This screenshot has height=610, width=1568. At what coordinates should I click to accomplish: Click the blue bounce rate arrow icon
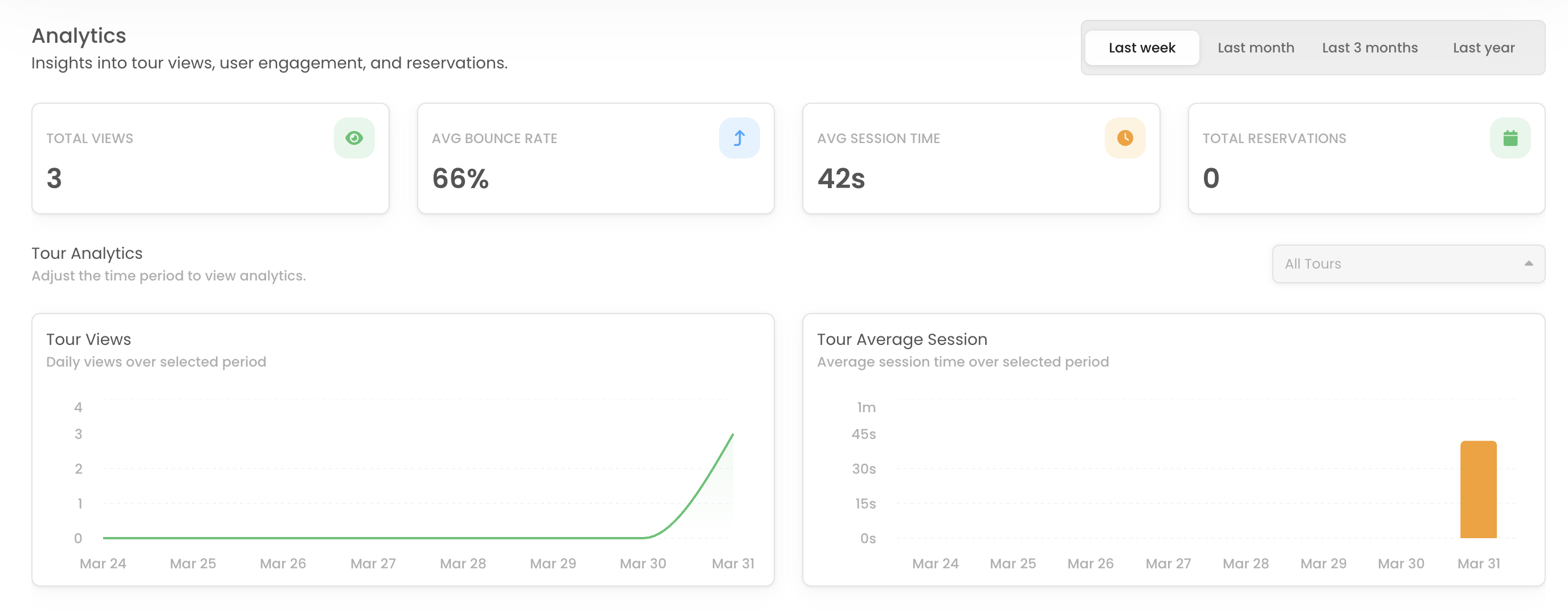[739, 138]
